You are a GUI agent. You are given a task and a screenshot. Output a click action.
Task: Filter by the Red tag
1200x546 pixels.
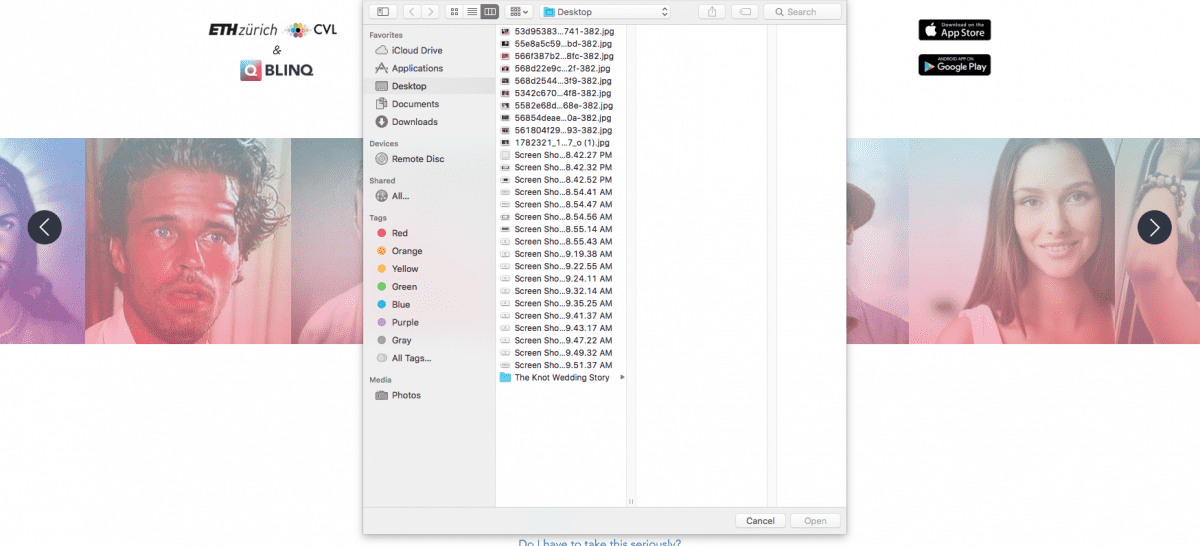coord(399,233)
